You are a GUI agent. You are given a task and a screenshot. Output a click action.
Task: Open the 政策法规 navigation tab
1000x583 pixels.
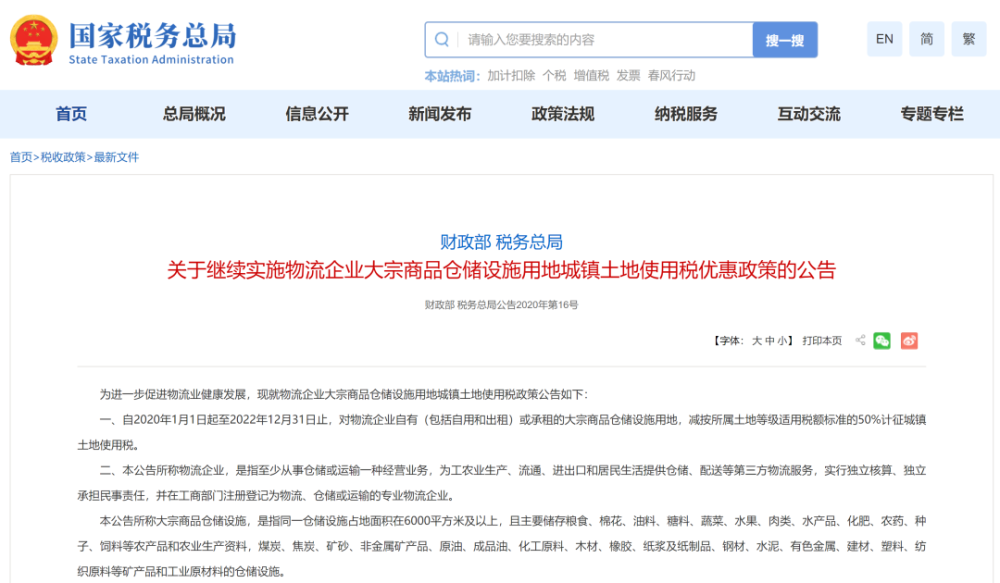point(563,114)
